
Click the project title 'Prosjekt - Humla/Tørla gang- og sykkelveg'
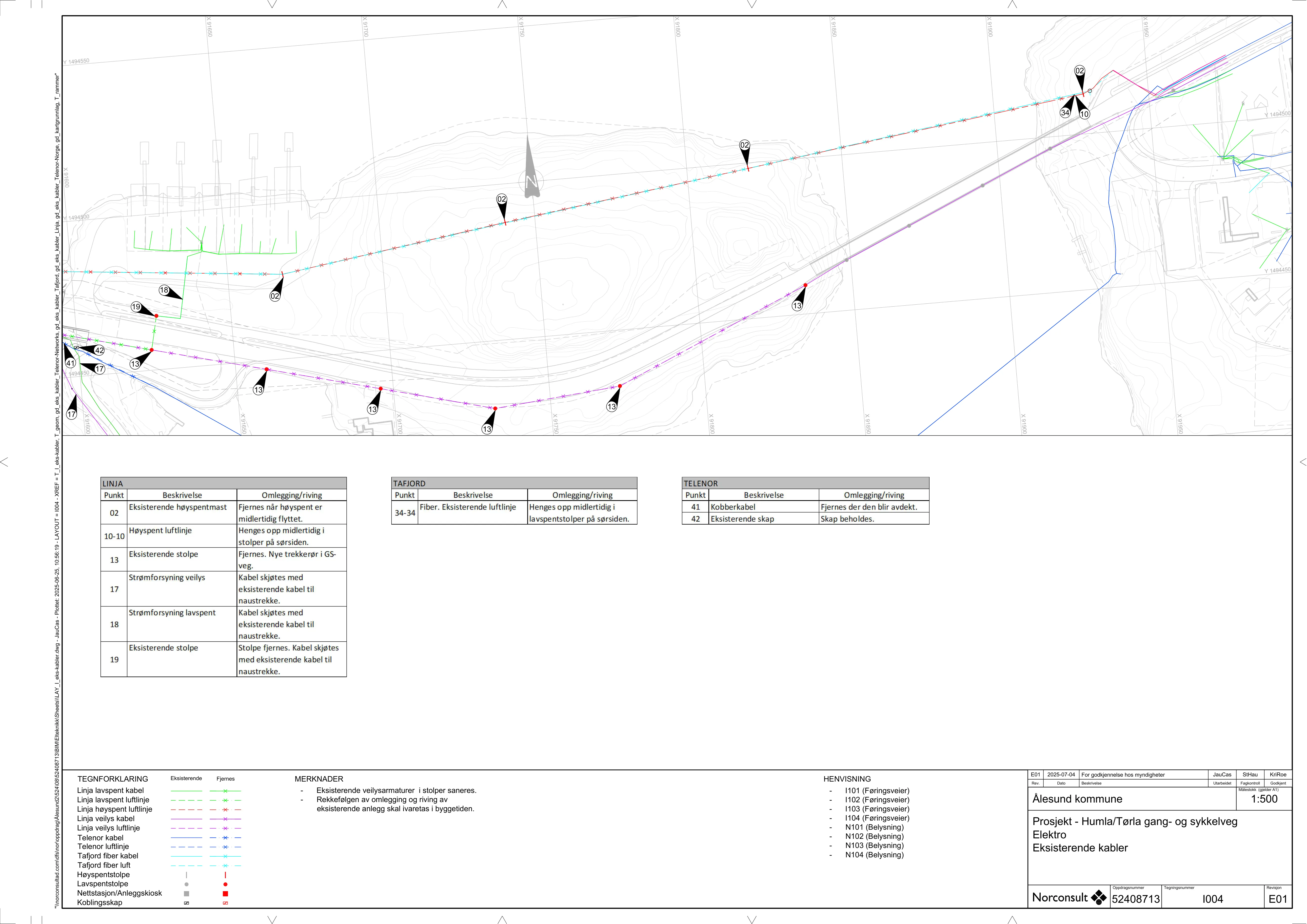(x=1135, y=822)
